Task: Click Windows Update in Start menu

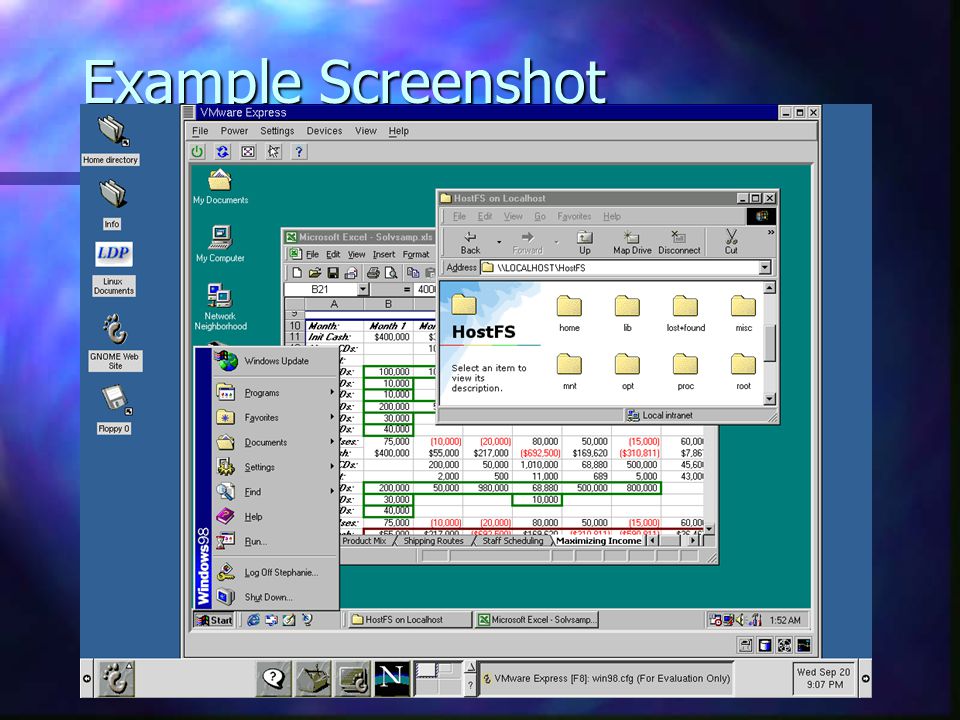Action: [x=276, y=361]
